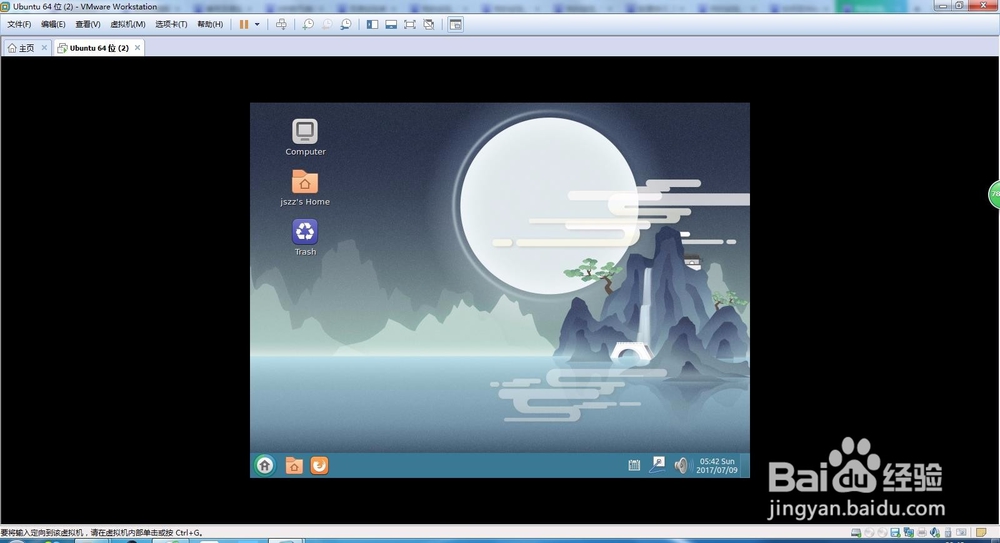Open the 帮助(H) menu
The image size is (1000, 543).
pos(210,24)
